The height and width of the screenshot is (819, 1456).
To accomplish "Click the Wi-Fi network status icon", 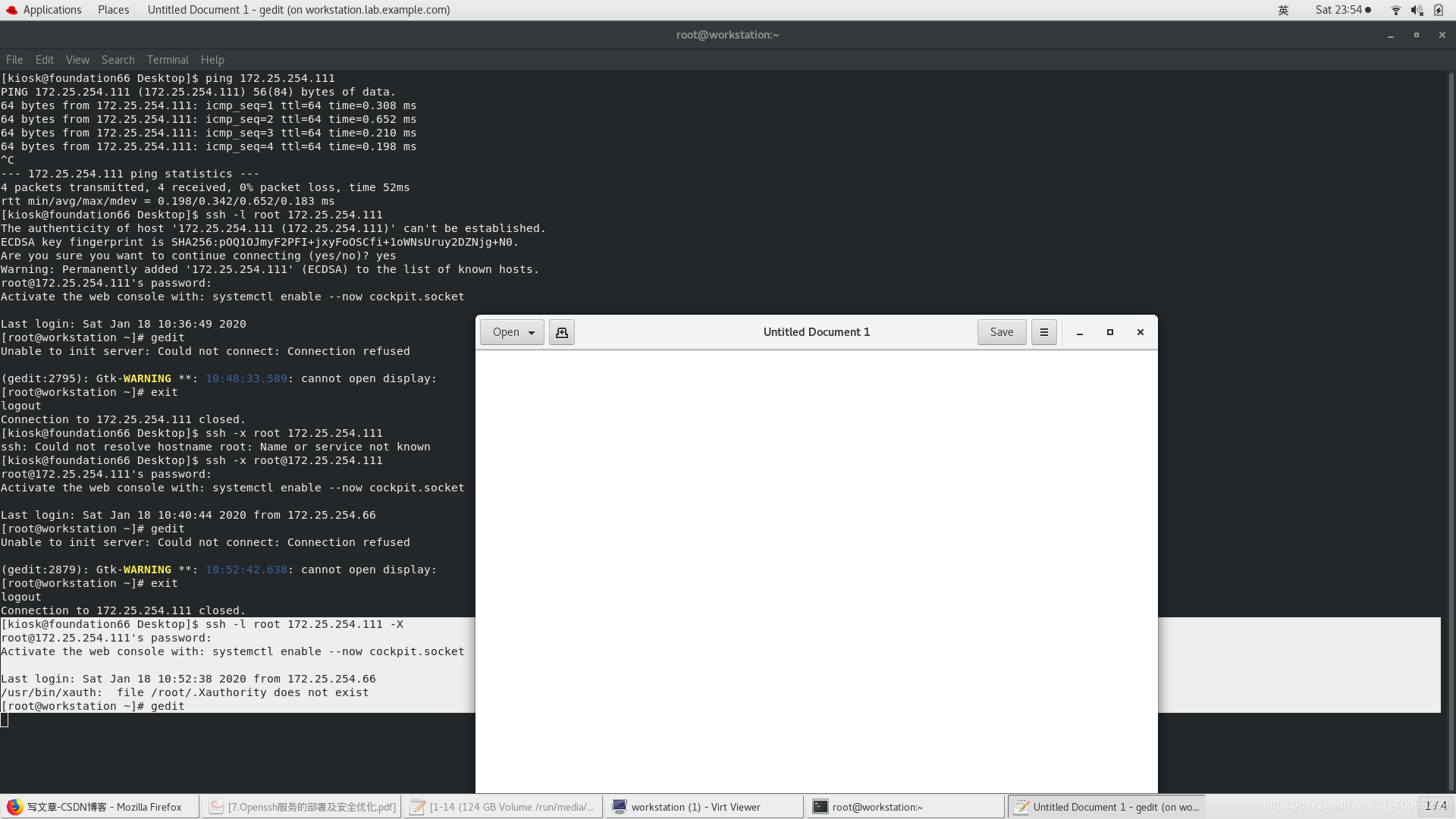I will pos(1396,10).
